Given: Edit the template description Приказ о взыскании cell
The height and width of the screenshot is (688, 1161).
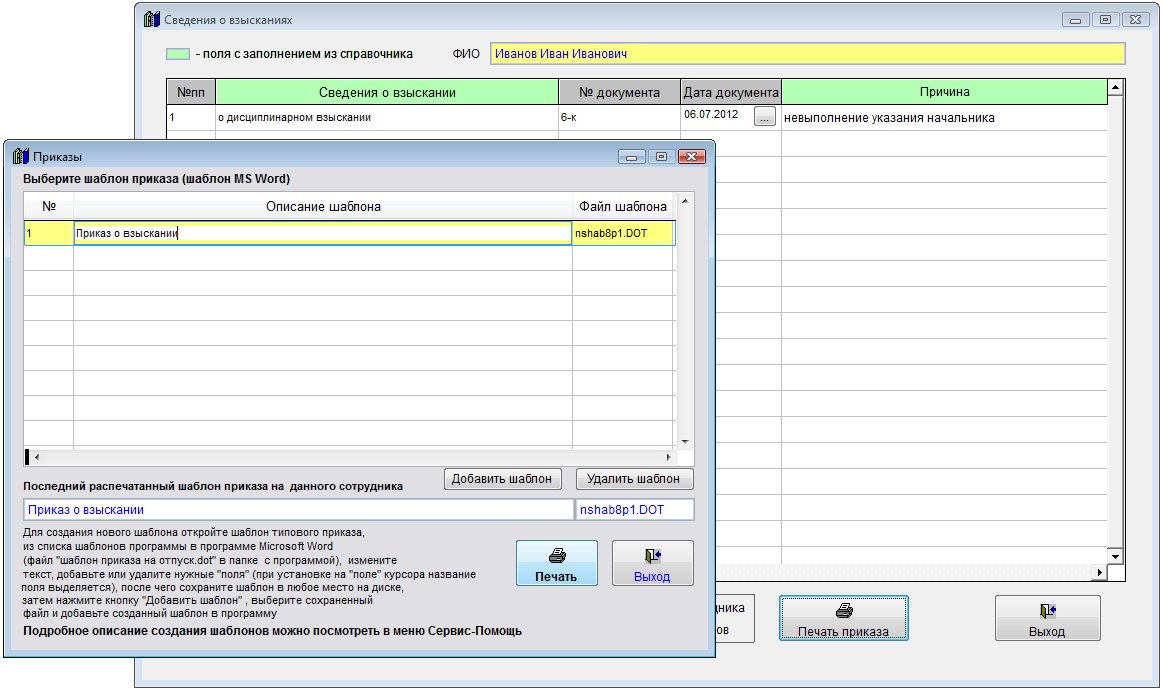Looking at the screenshot, I should 322,233.
